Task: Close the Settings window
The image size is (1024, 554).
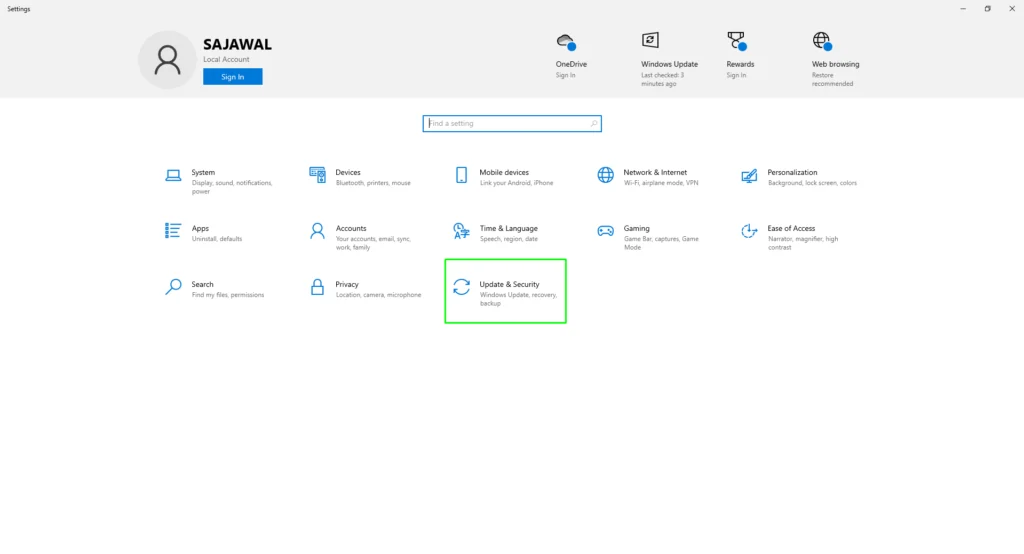Action: [1012, 8]
